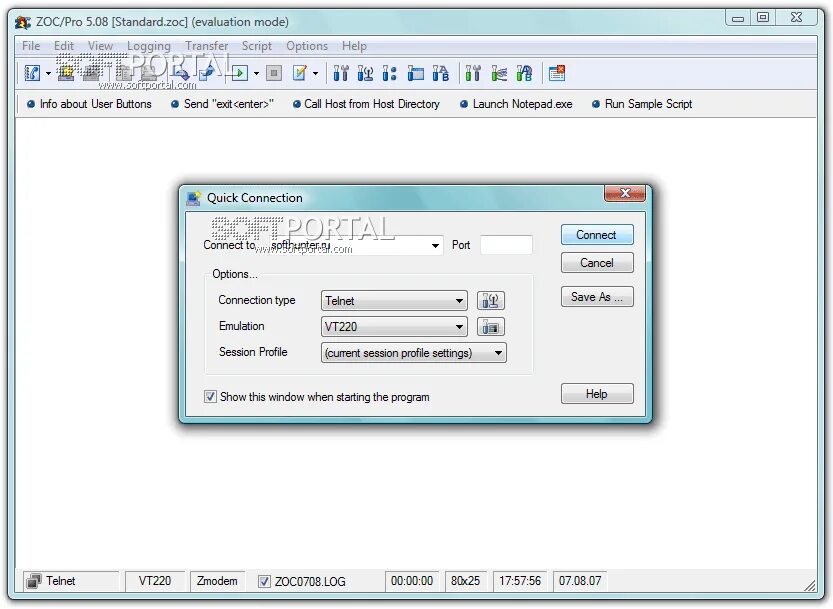Open the Connection type Telnet dropdown
Viewport: 833px width, 609px height.
[x=394, y=301]
